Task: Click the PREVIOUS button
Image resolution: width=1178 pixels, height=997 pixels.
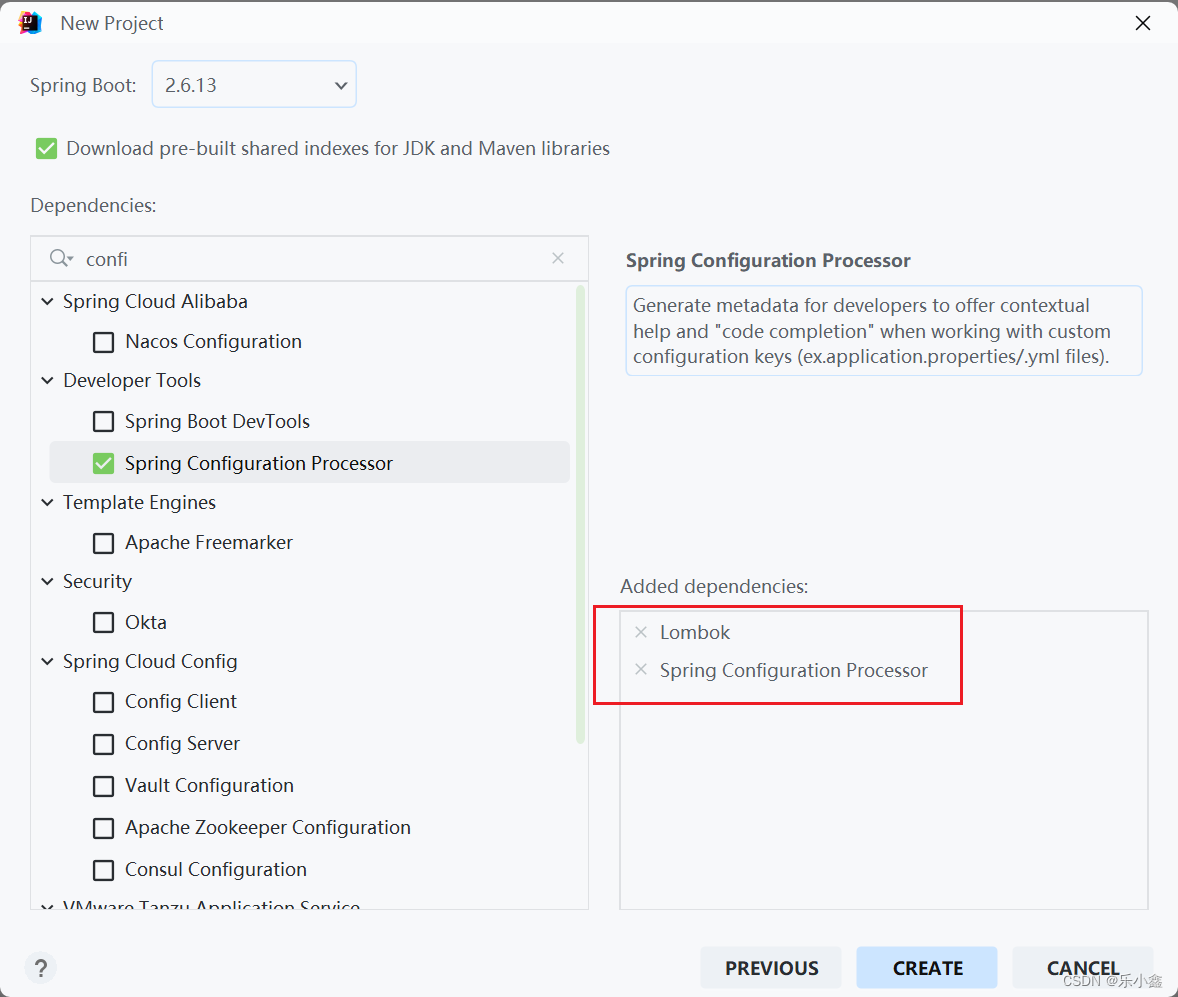Action: pyautogui.click(x=772, y=968)
